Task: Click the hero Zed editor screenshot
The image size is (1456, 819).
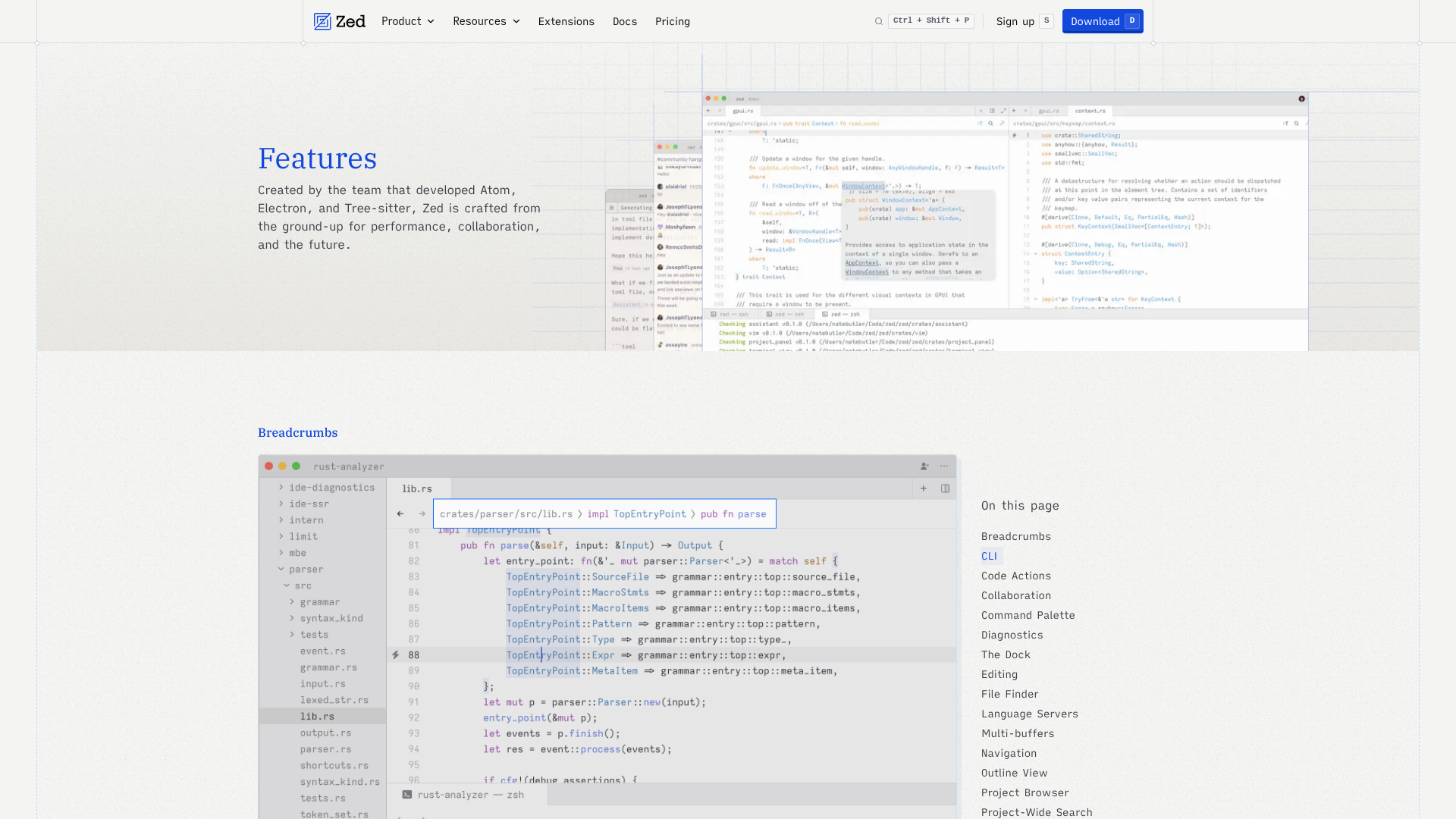Action: [x=1005, y=221]
